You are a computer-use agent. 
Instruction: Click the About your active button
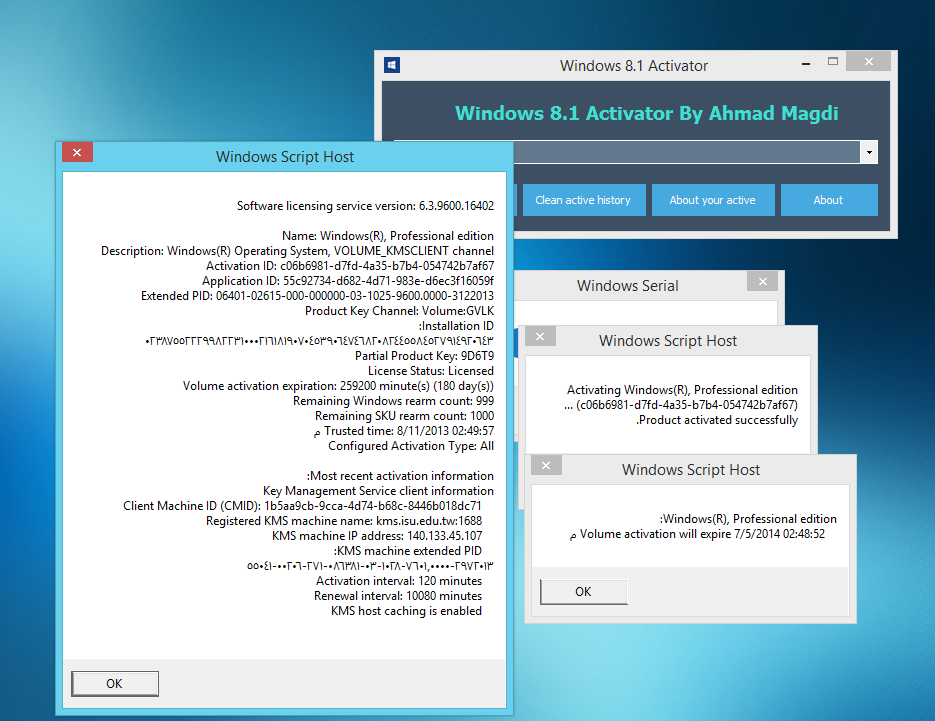(x=713, y=200)
